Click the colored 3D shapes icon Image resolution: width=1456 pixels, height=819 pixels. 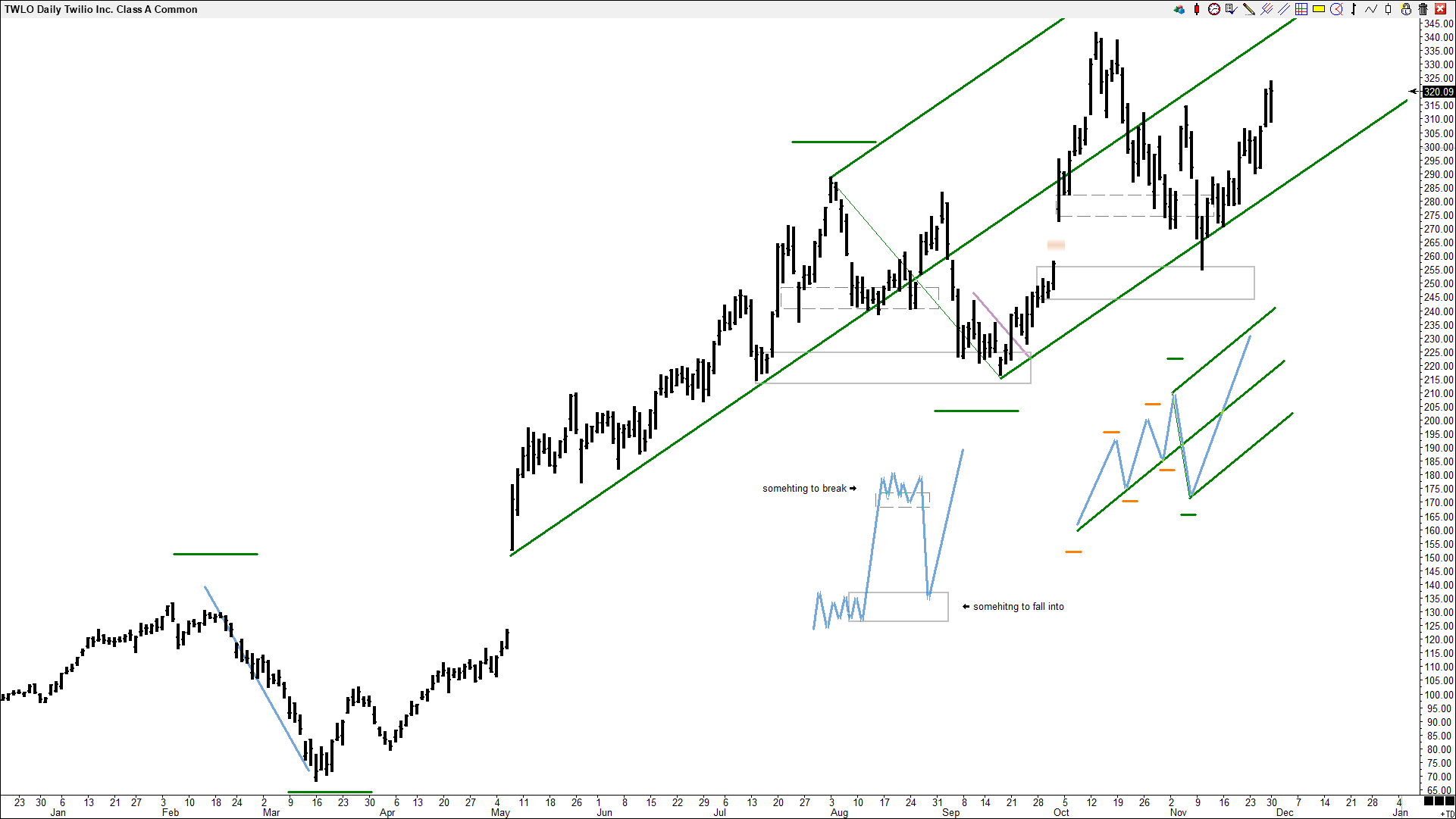pos(1179,9)
